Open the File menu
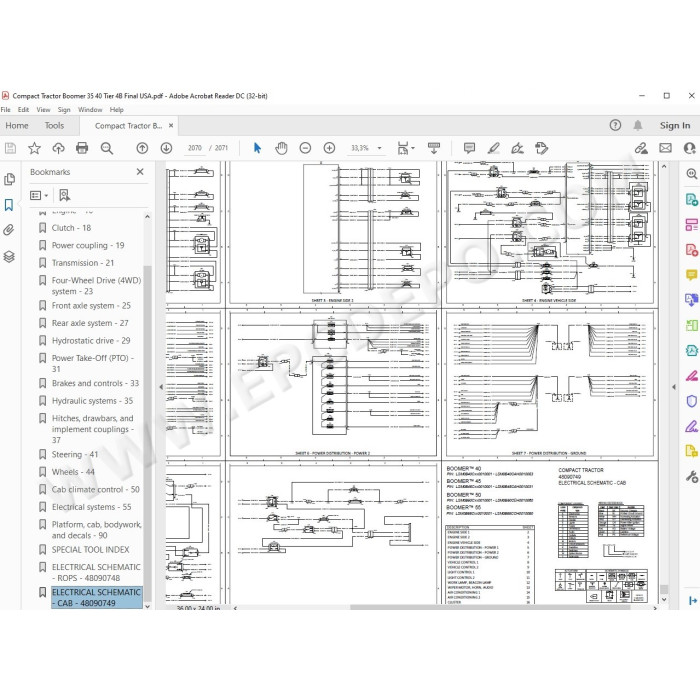700x700 pixels. pos(5,109)
